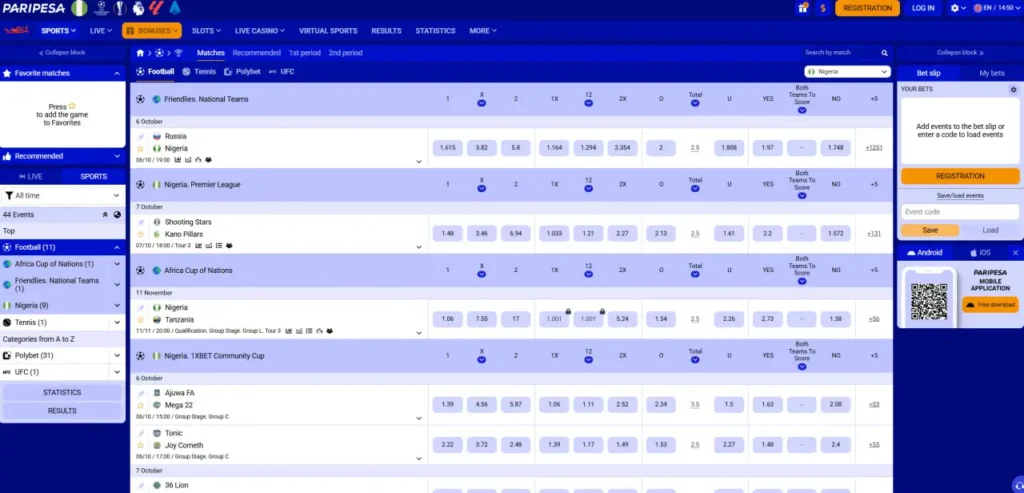Click the Event code input field
The image size is (1024, 493).
[x=960, y=212]
